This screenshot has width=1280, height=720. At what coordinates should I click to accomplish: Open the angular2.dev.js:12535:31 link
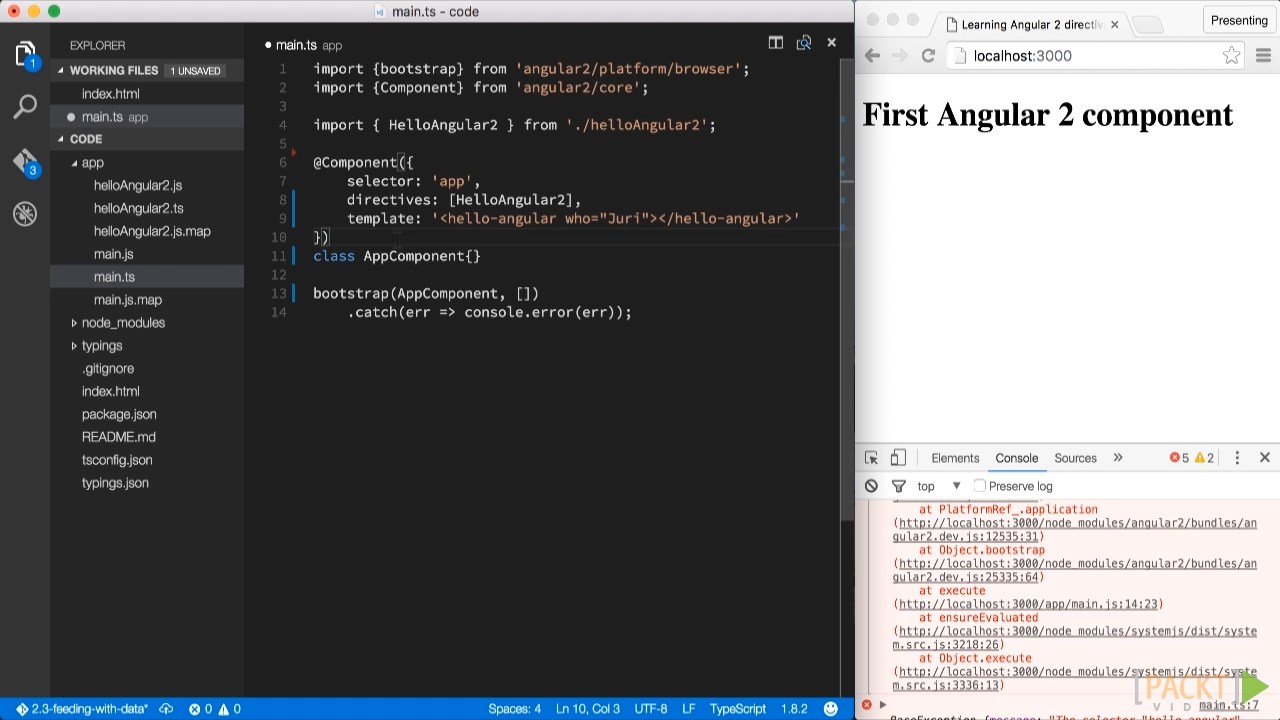click(x=1075, y=530)
